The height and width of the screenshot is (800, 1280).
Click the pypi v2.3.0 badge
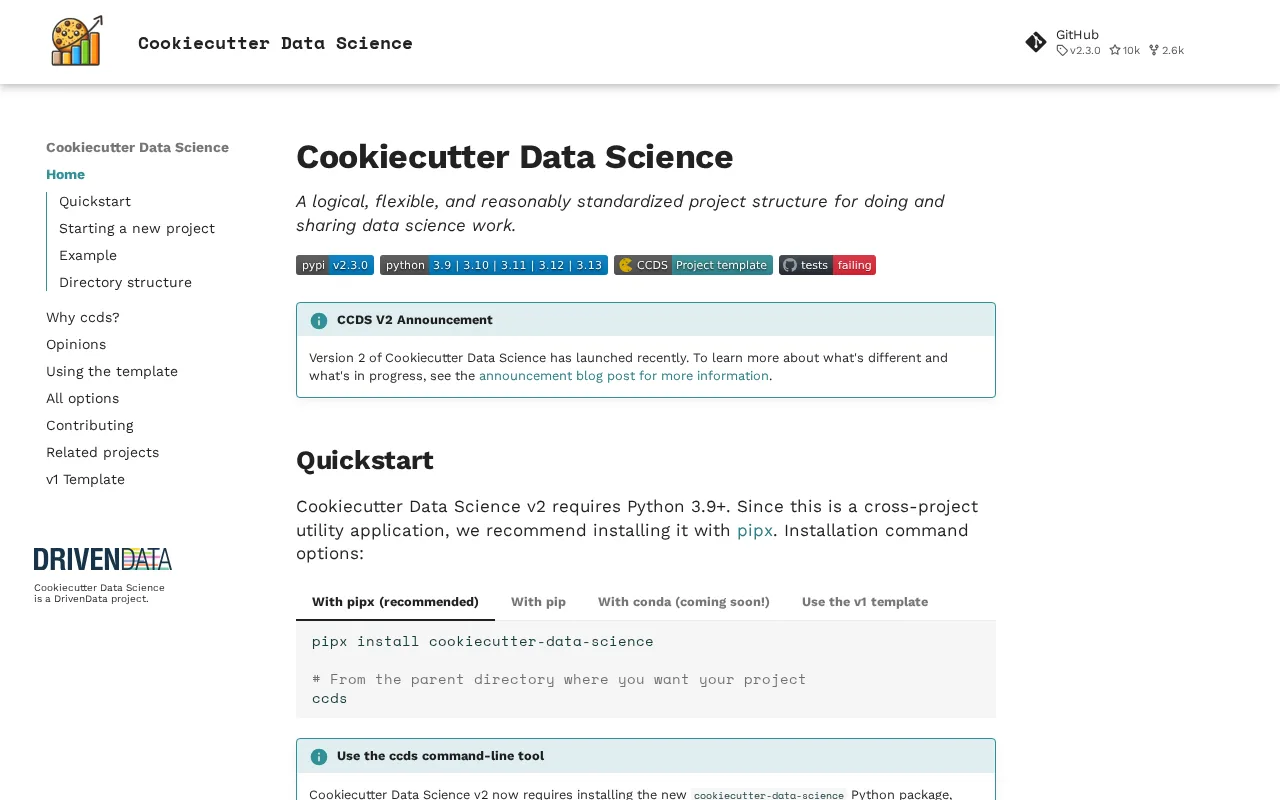[x=335, y=265]
